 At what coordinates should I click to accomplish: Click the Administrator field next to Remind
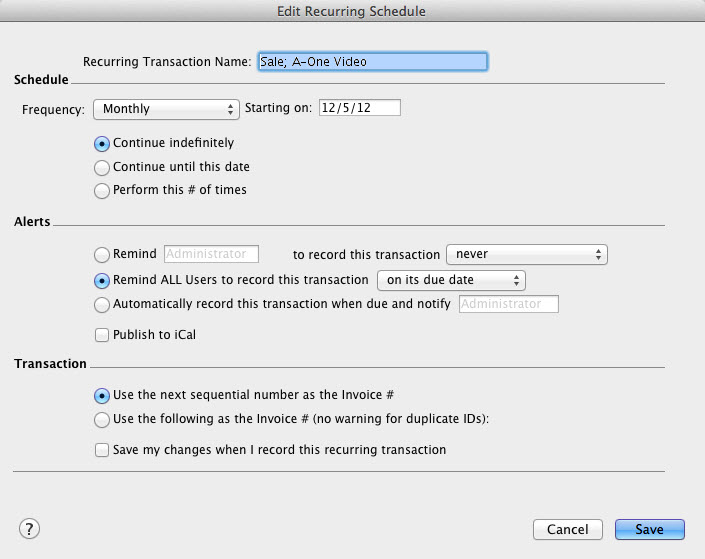[x=211, y=255]
